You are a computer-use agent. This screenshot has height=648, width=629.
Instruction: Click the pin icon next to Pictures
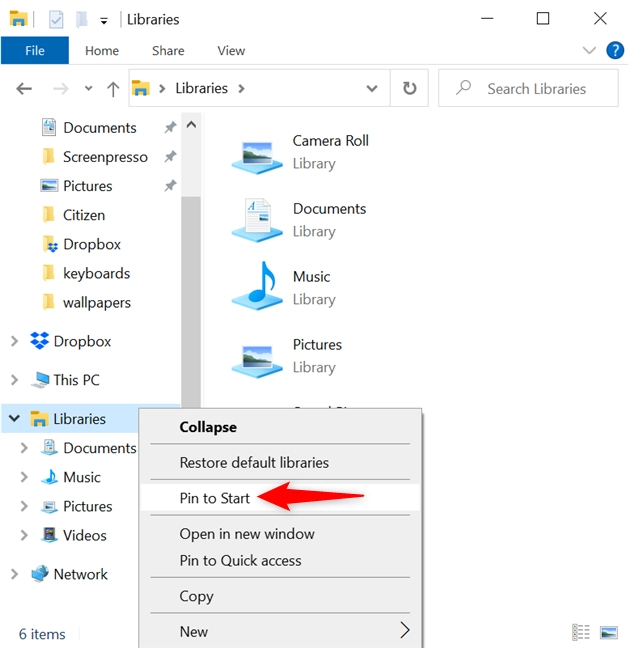(x=170, y=186)
